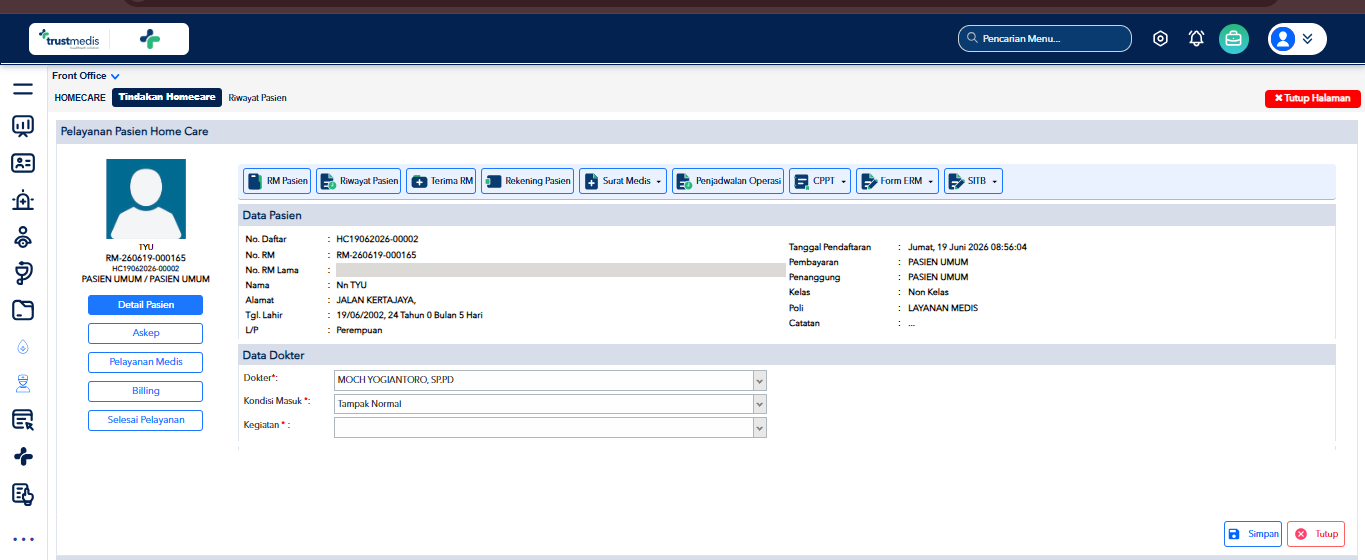Expand the Front Office module dropdown
The height and width of the screenshot is (560, 1365).
point(86,76)
